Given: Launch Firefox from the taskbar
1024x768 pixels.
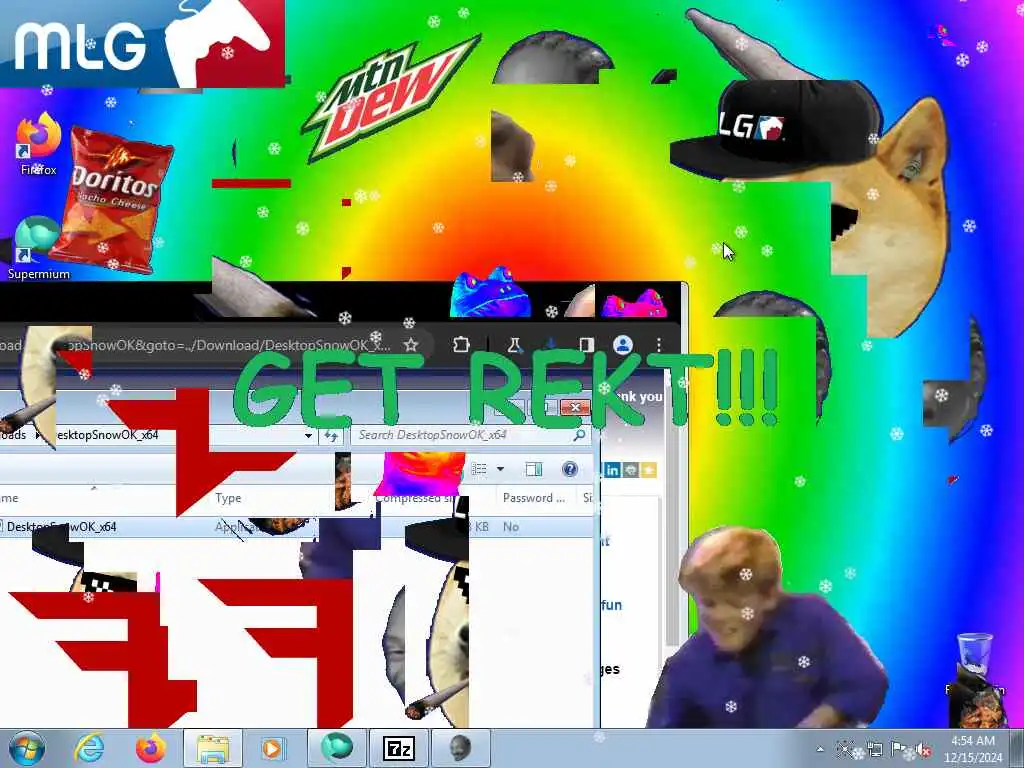Looking at the screenshot, I should [x=150, y=748].
